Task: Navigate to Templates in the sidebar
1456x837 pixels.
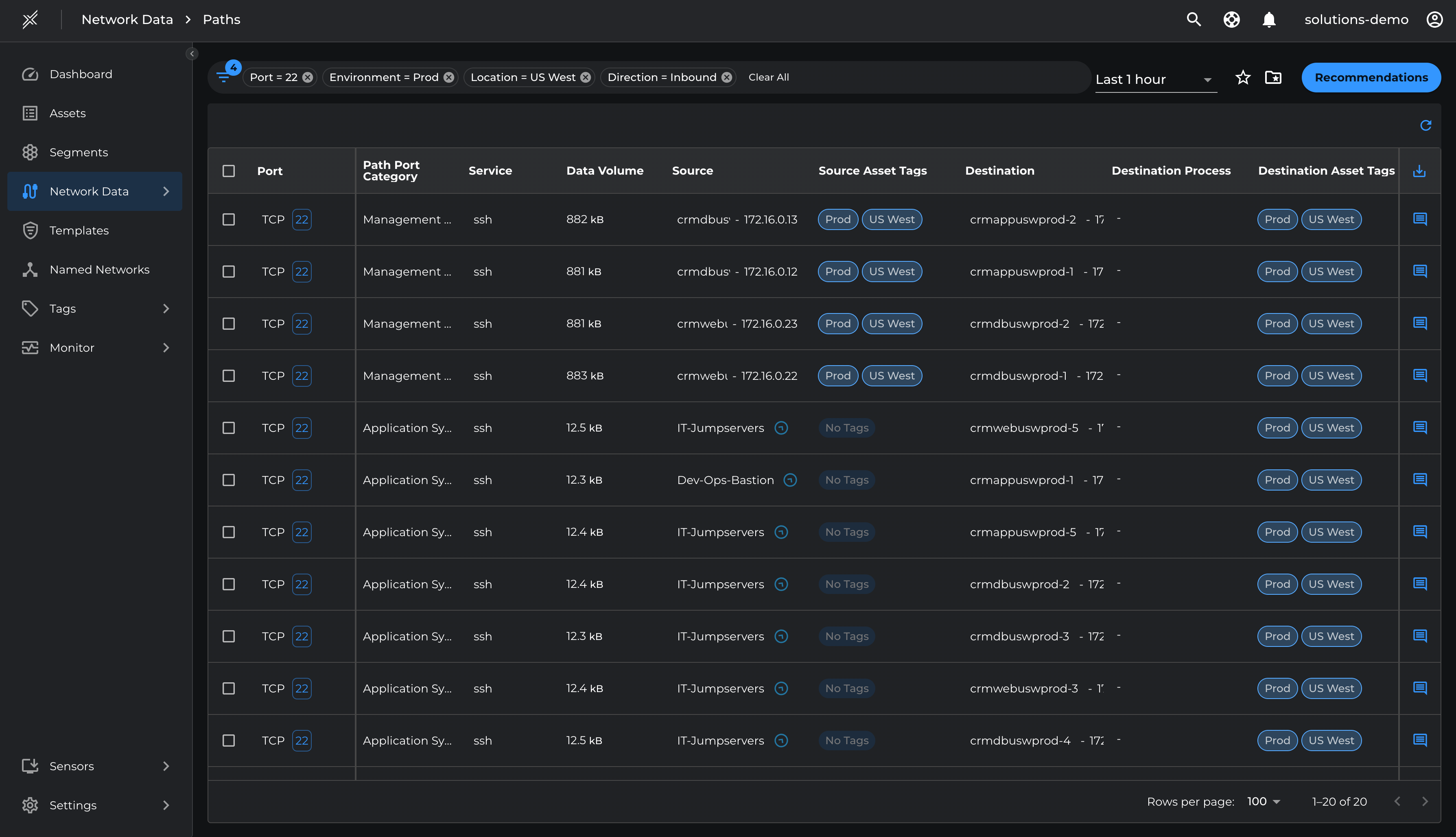Action: coord(79,230)
